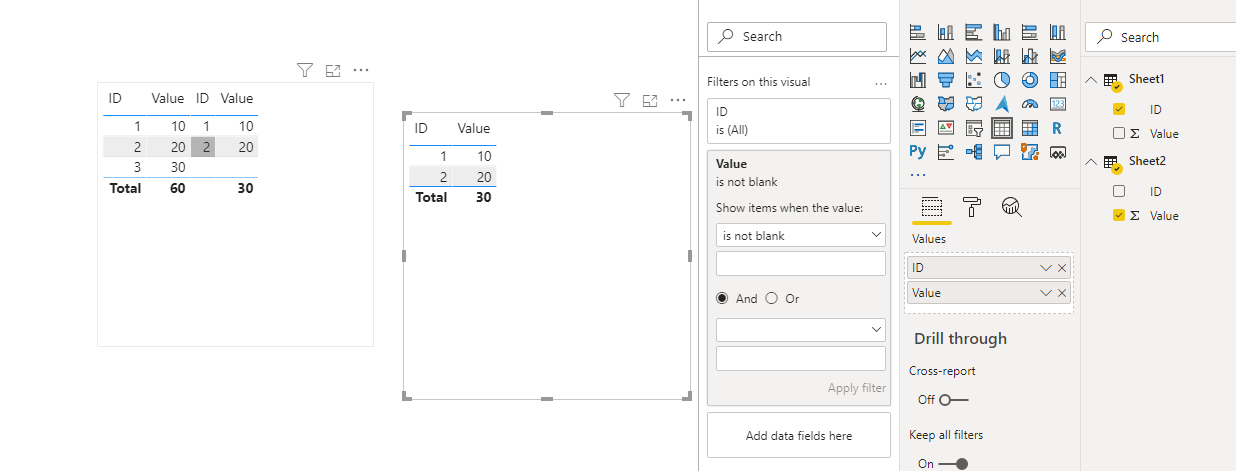
Task: Select the And radio button
Action: click(723, 298)
